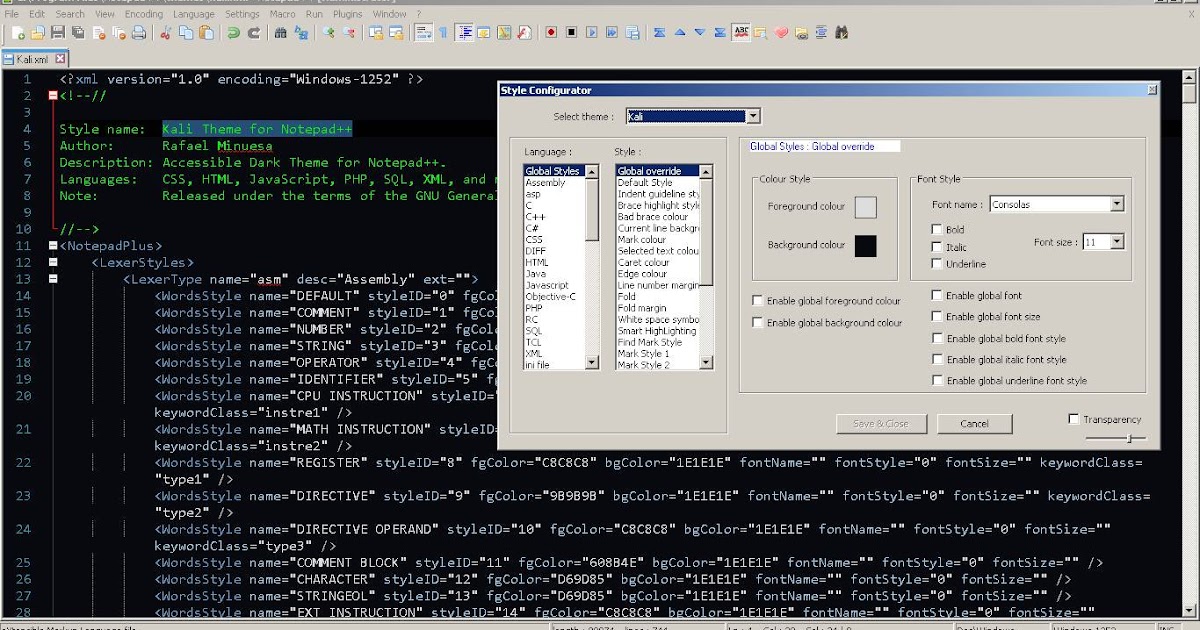Viewport: 1200px width, 630px height.
Task: Click the Save & Close button
Action: pyautogui.click(x=880, y=423)
